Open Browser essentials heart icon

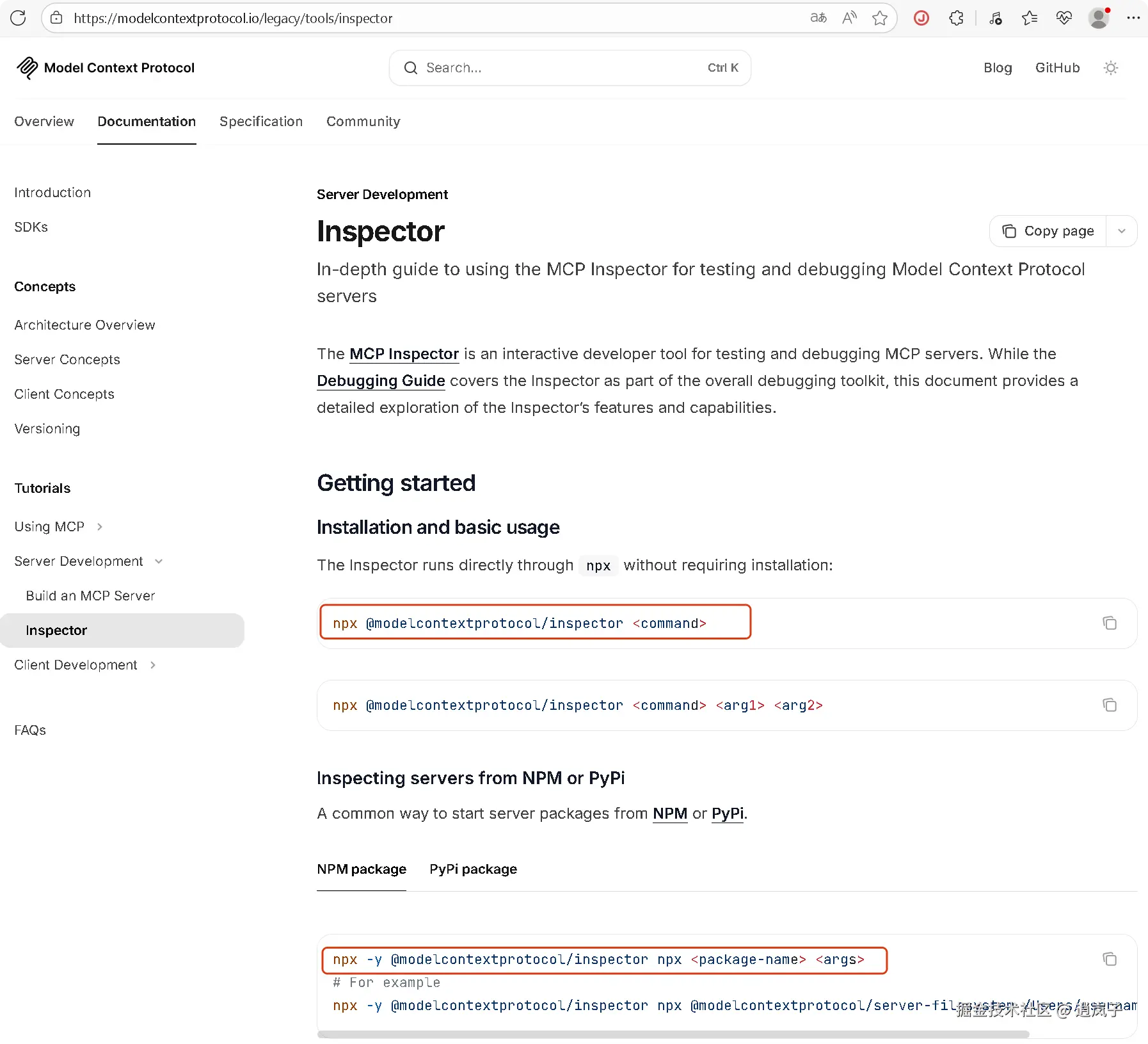(x=1064, y=18)
